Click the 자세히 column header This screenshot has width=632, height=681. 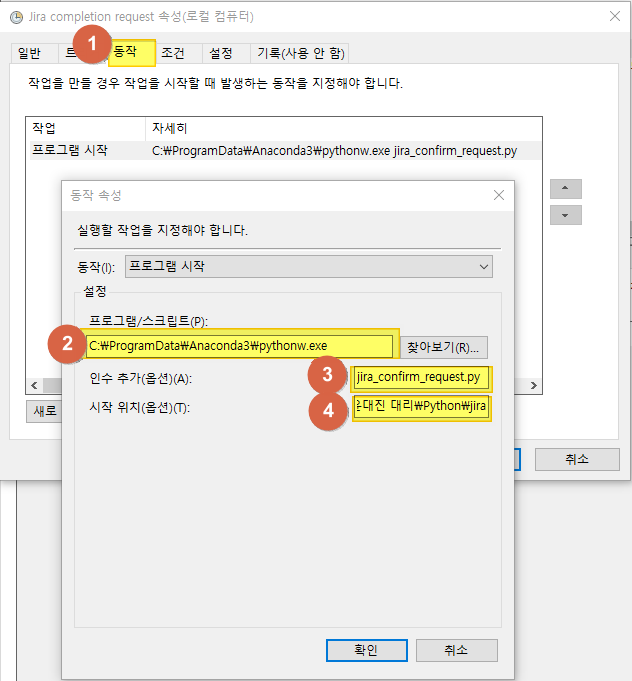[343, 128]
